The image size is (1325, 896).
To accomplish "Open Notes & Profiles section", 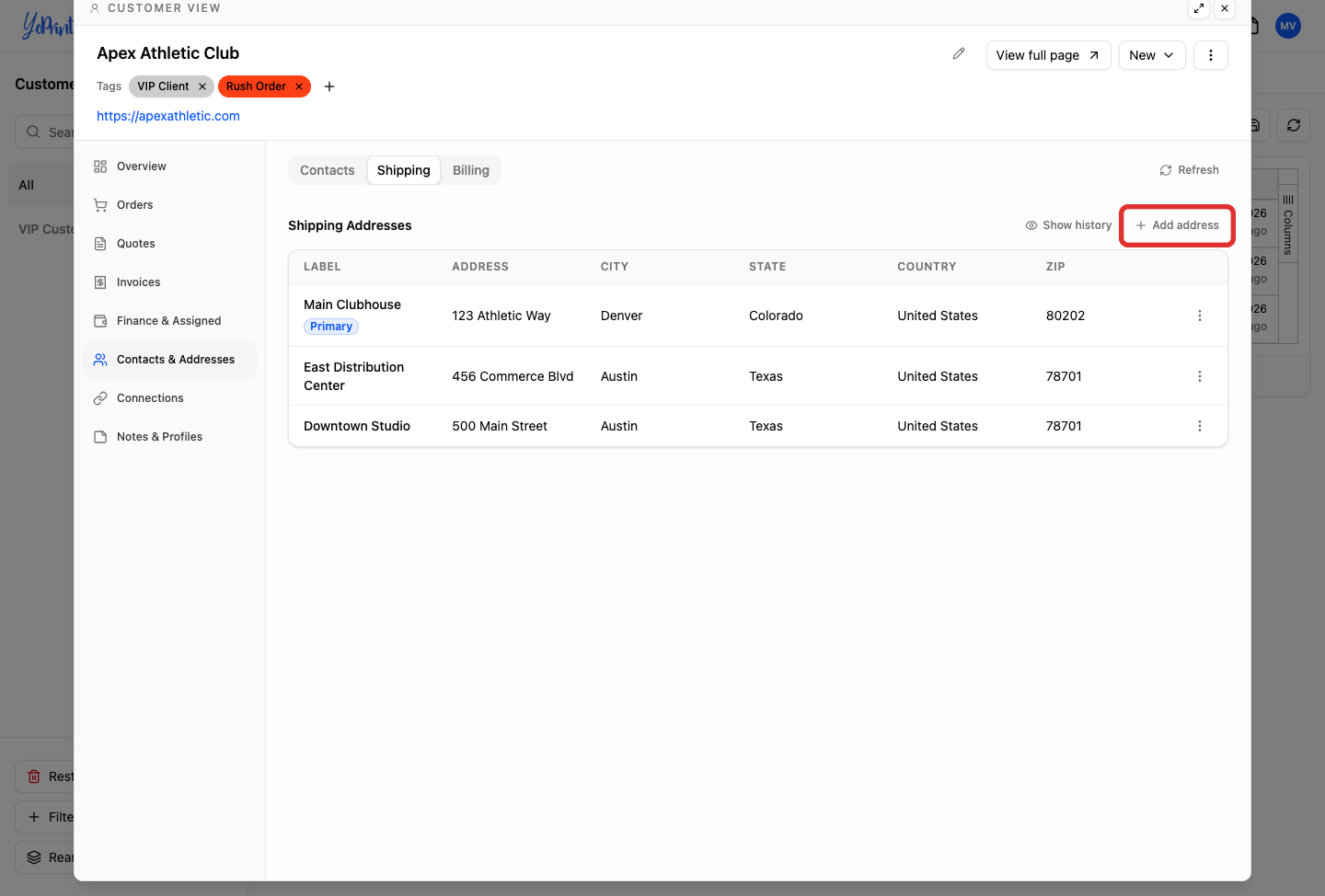I will [169, 437].
